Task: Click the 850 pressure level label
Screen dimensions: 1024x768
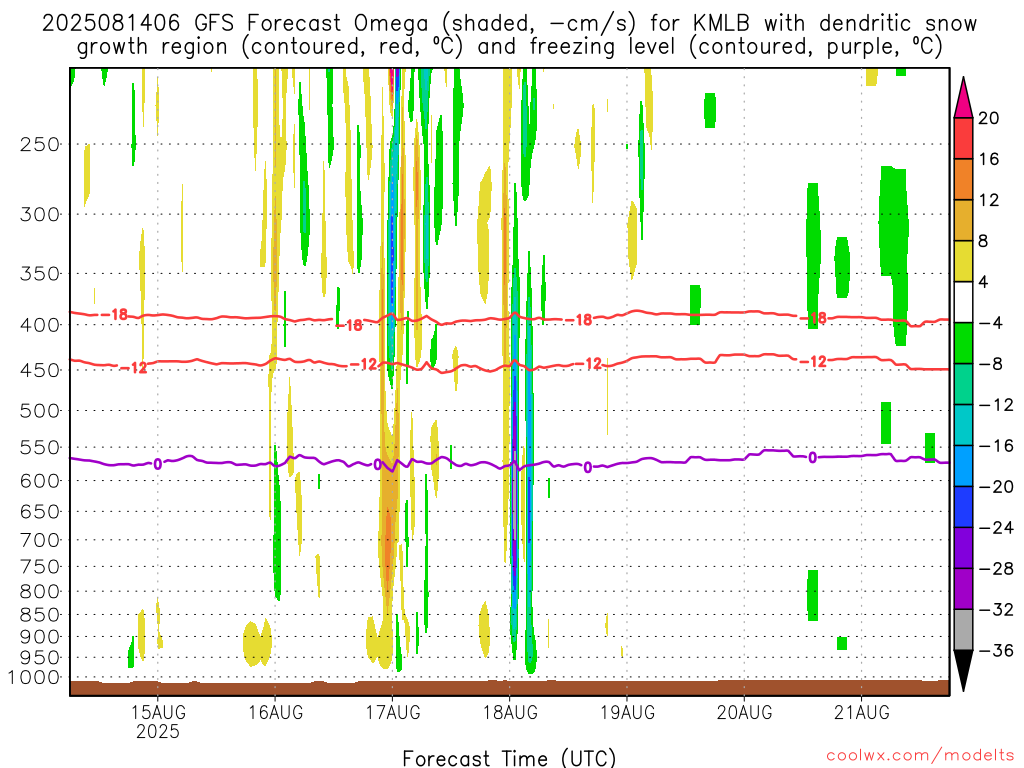Action: 40,615
